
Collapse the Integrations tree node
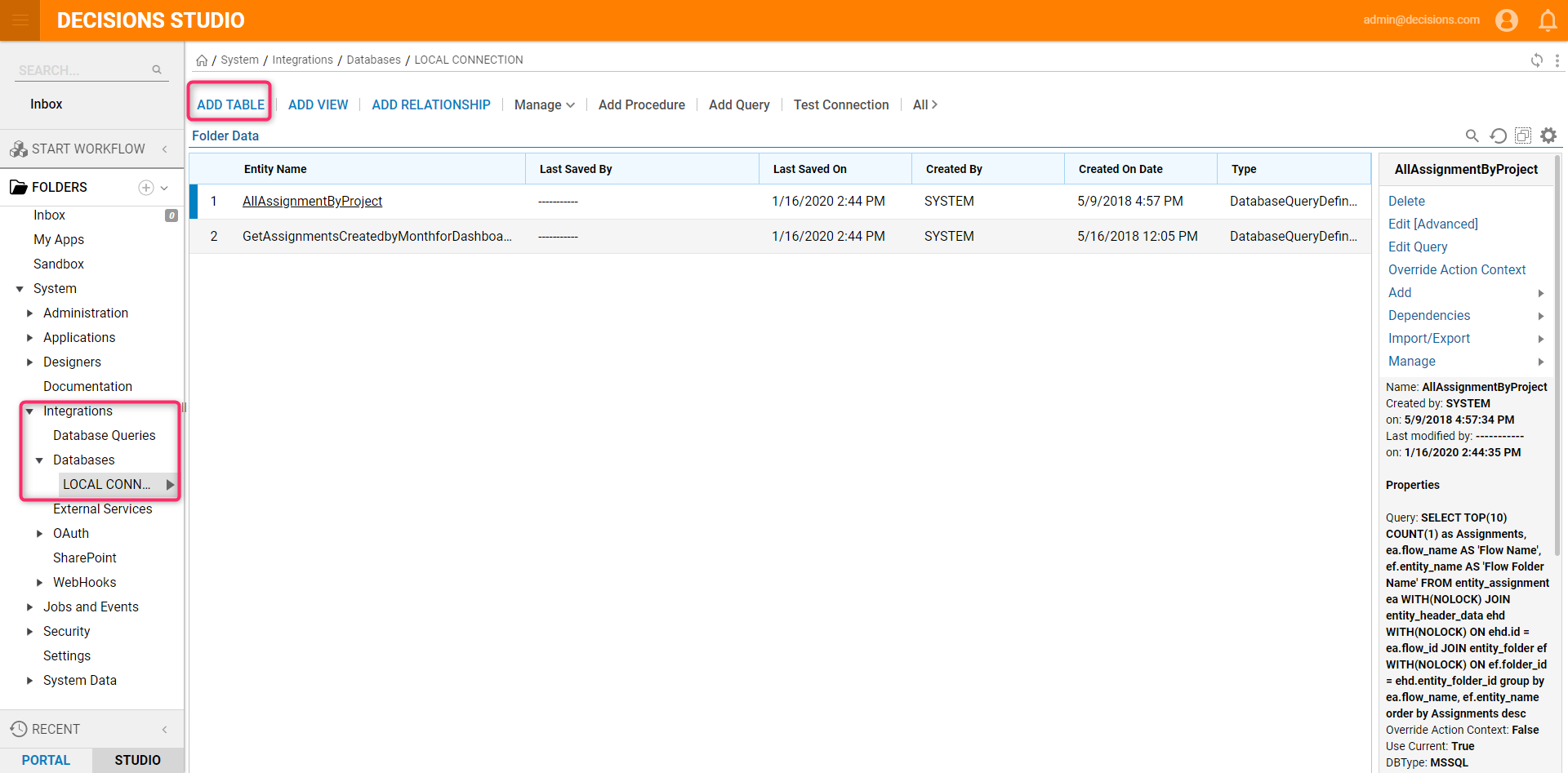click(x=29, y=411)
